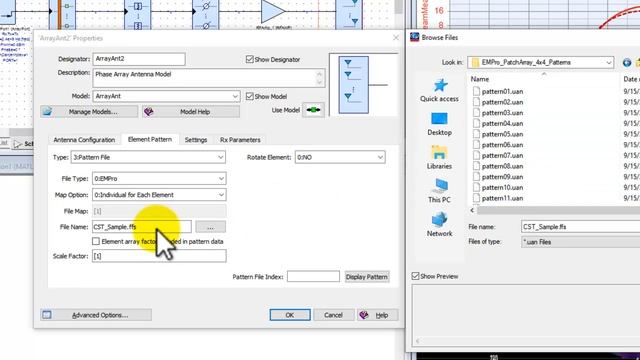This screenshot has height=360, width=640.
Task: Click the Help book icon at dialog bottom
Action: 364,315
